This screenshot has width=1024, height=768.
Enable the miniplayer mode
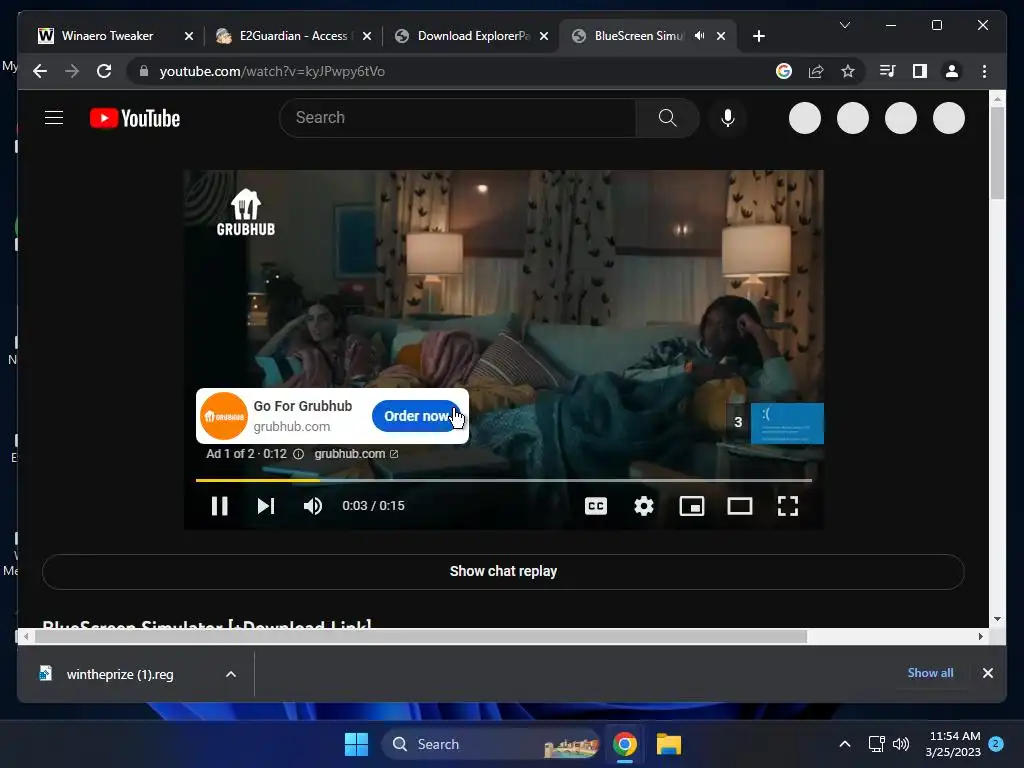coord(692,506)
